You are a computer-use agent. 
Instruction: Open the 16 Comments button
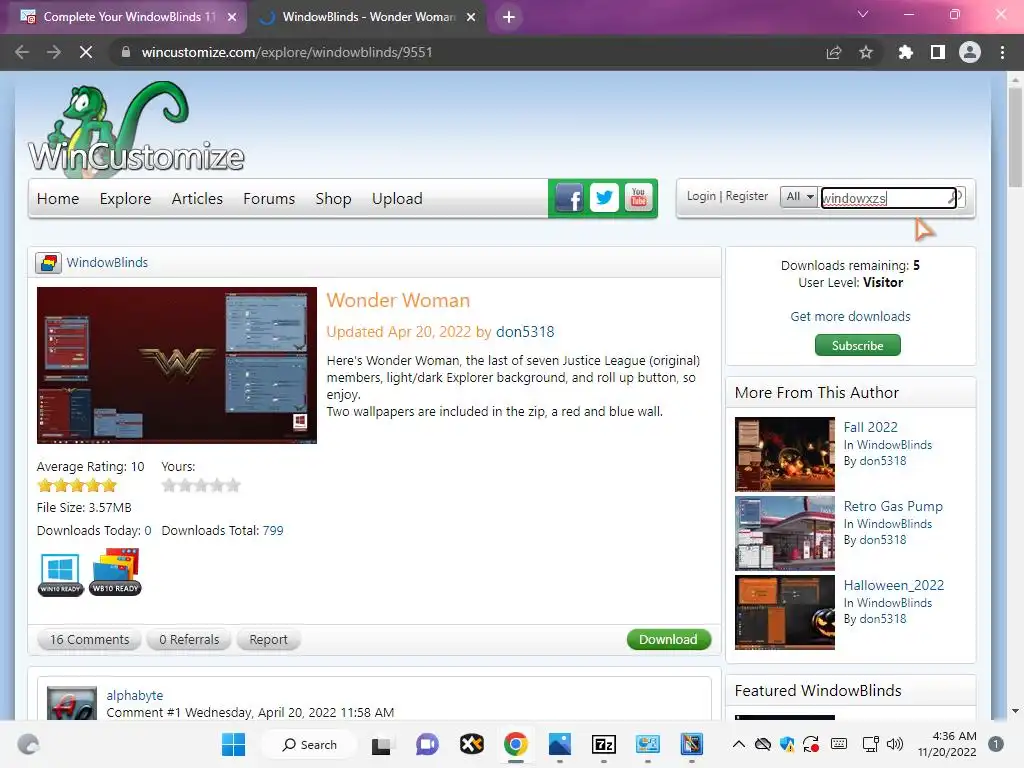89,639
